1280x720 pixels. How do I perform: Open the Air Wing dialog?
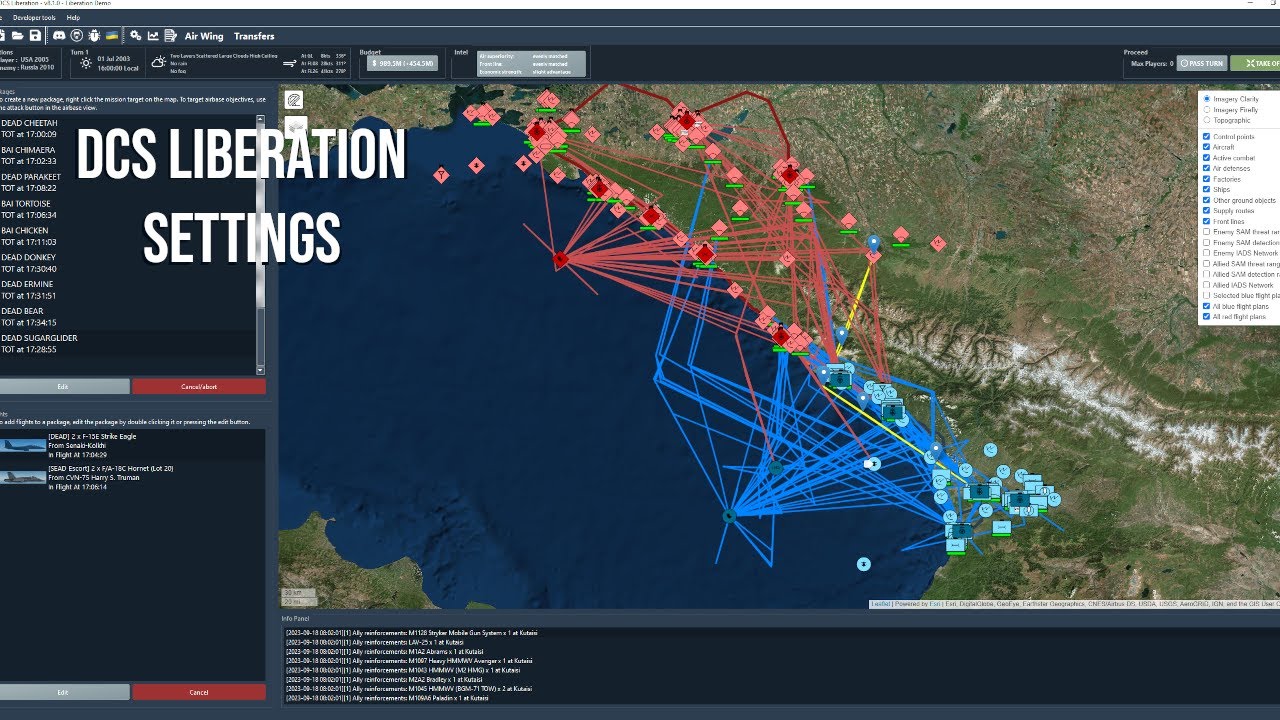(204, 36)
